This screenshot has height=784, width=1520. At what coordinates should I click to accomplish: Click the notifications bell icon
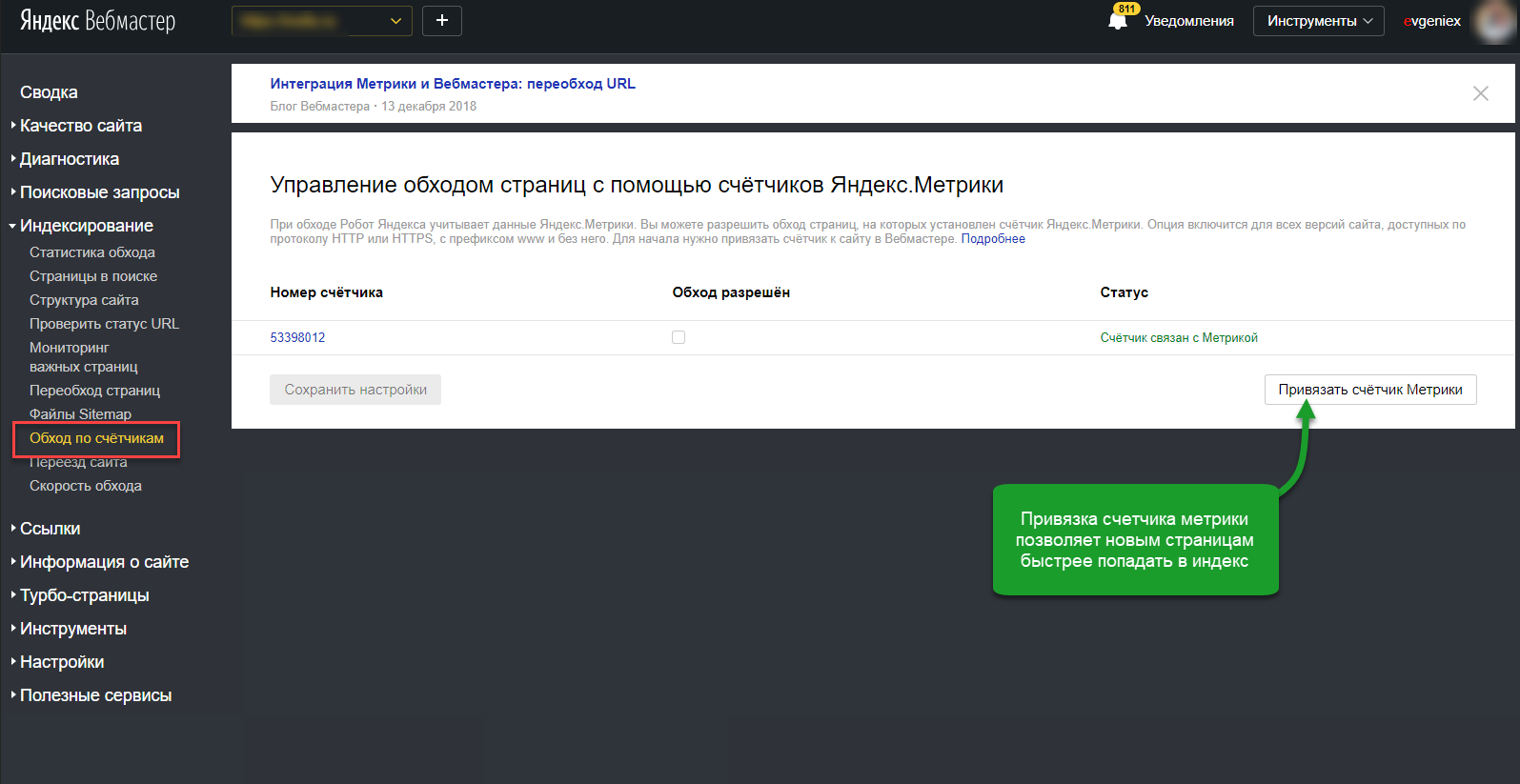[x=1118, y=21]
